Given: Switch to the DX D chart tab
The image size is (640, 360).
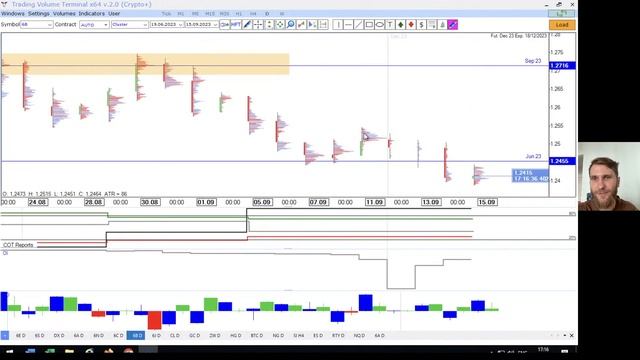Looking at the screenshot, I should (x=59, y=336).
